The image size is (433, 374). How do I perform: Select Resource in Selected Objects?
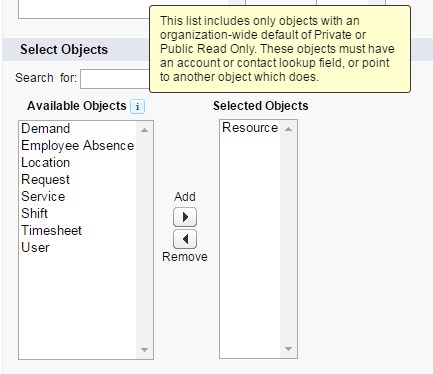(250, 128)
